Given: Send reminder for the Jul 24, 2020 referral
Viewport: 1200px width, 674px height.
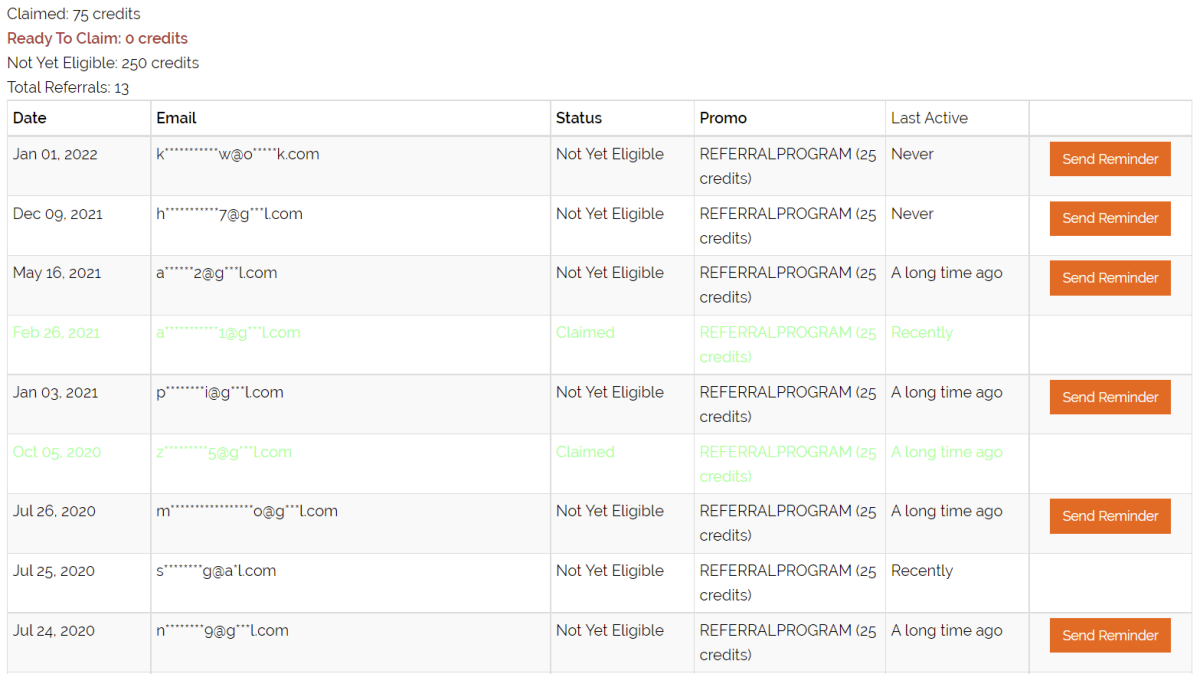Looking at the screenshot, I should 1110,635.
